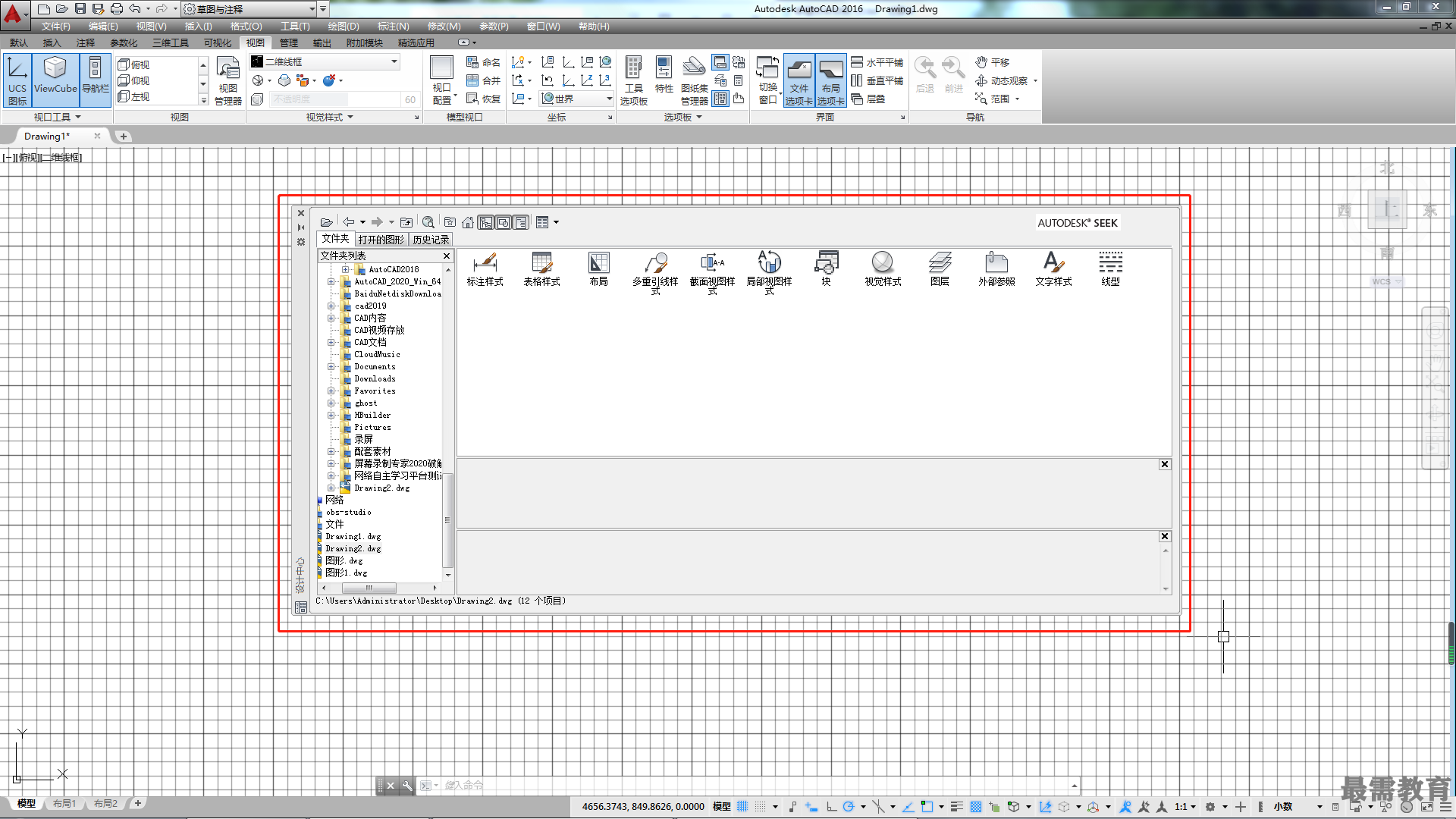Open the 文字样式 text styles item

(x=1053, y=269)
